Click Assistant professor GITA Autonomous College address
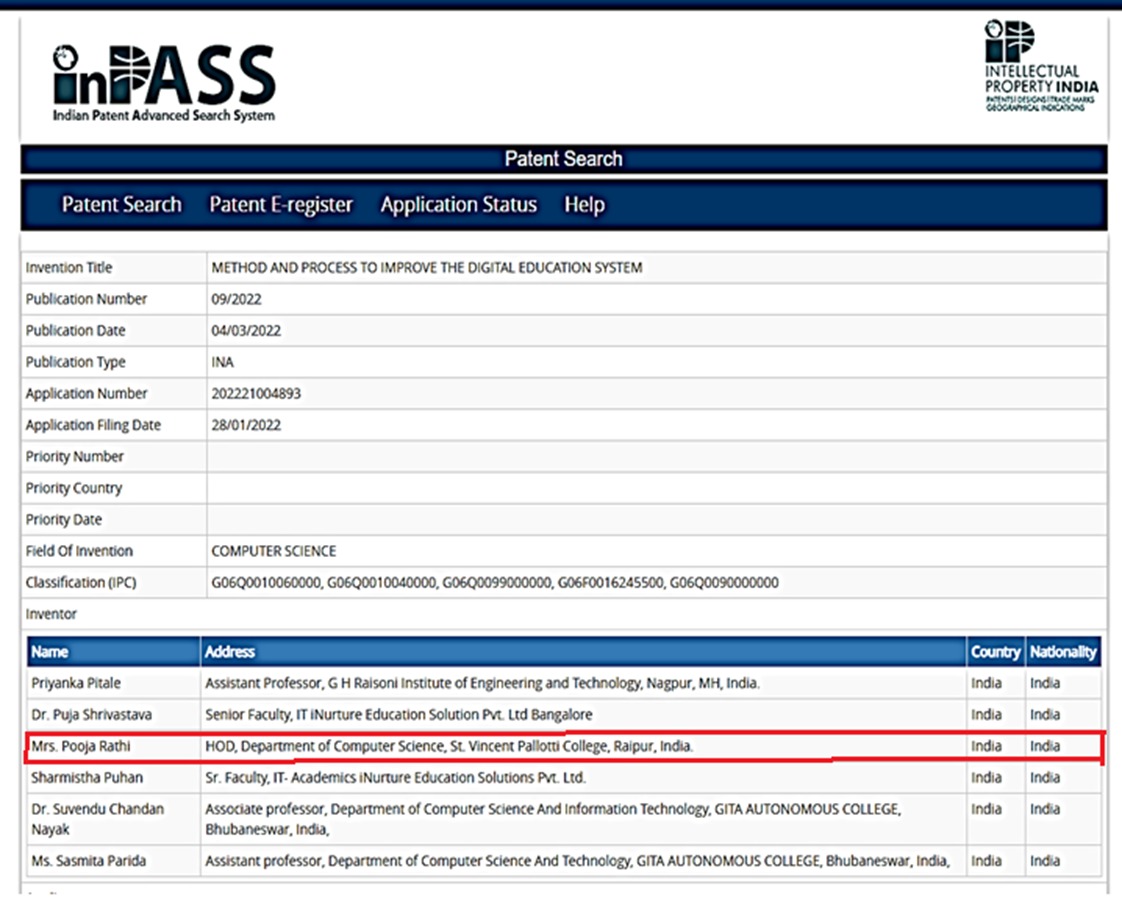1122x916 pixels. pos(577,861)
